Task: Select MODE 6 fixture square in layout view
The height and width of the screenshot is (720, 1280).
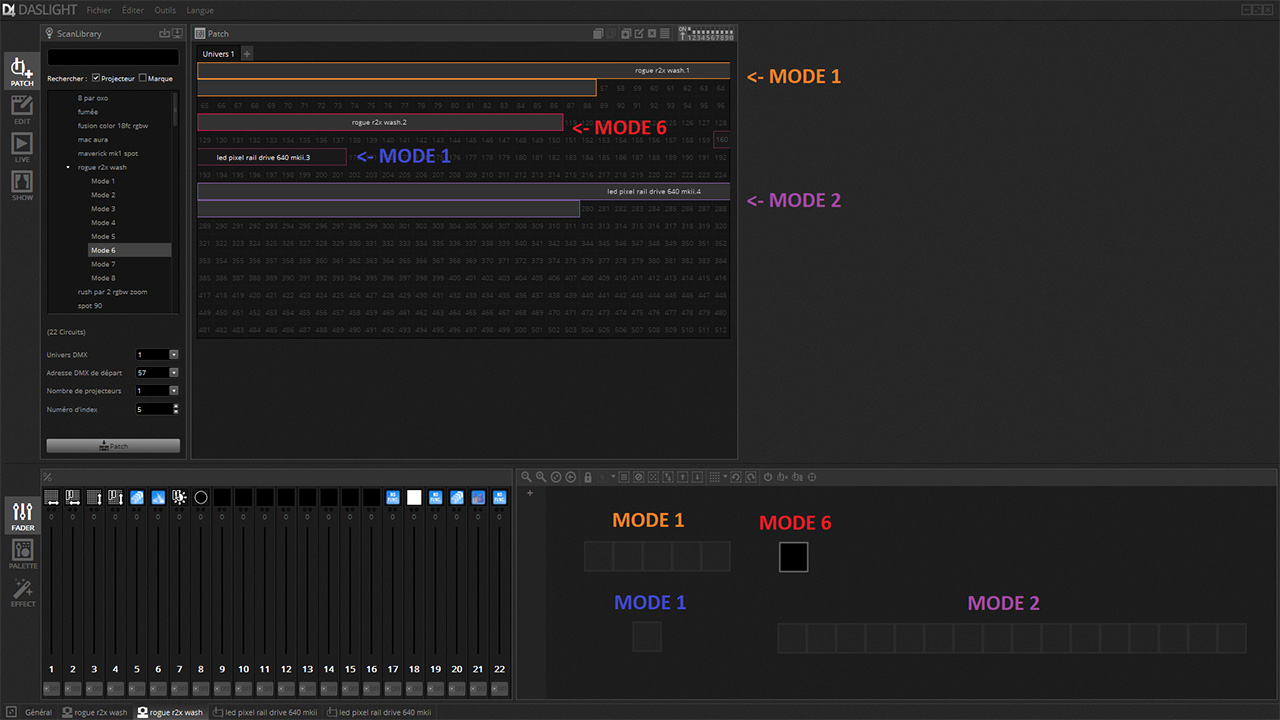Action: click(793, 557)
